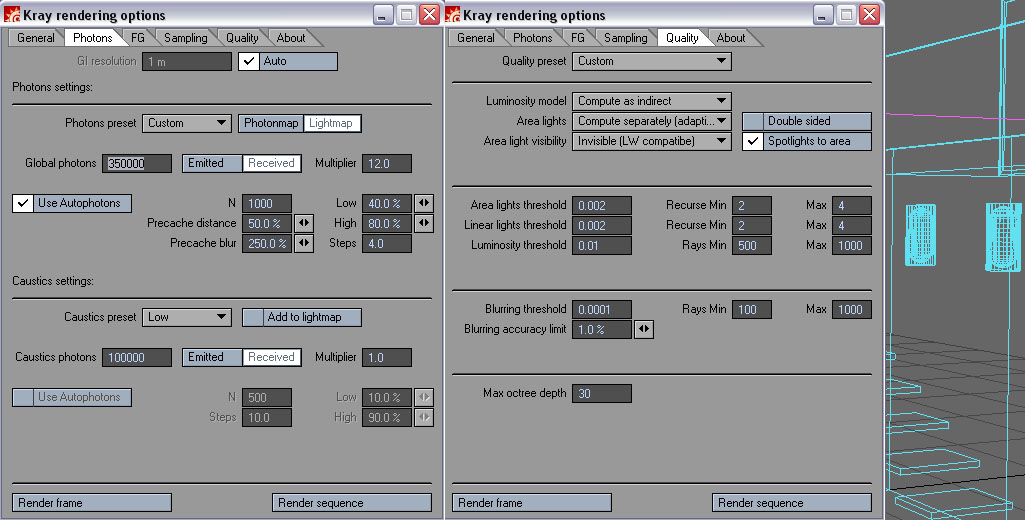
Task: Open General tab in right Kray window
Action: tap(475, 38)
